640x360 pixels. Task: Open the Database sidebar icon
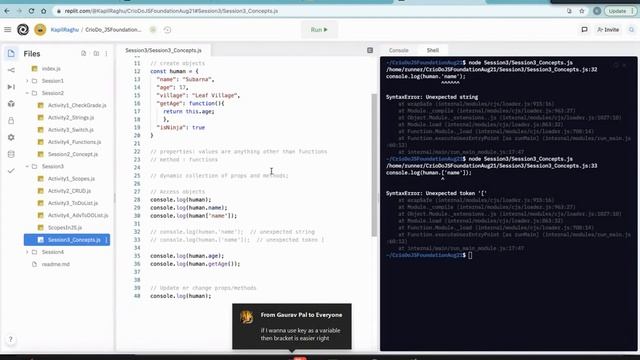[11, 154]
